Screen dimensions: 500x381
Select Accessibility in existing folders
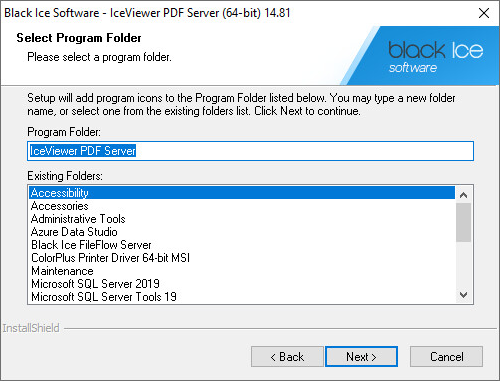coord(242,193)
